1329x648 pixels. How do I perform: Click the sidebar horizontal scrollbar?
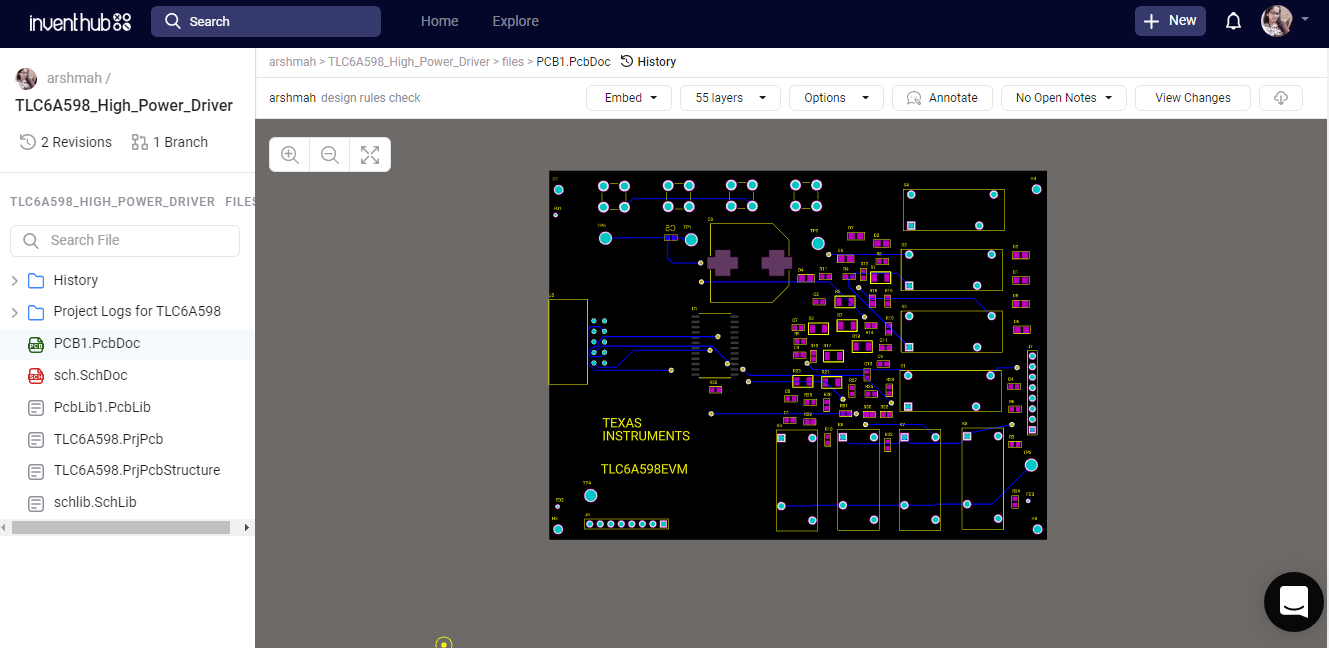coord(122,527)
